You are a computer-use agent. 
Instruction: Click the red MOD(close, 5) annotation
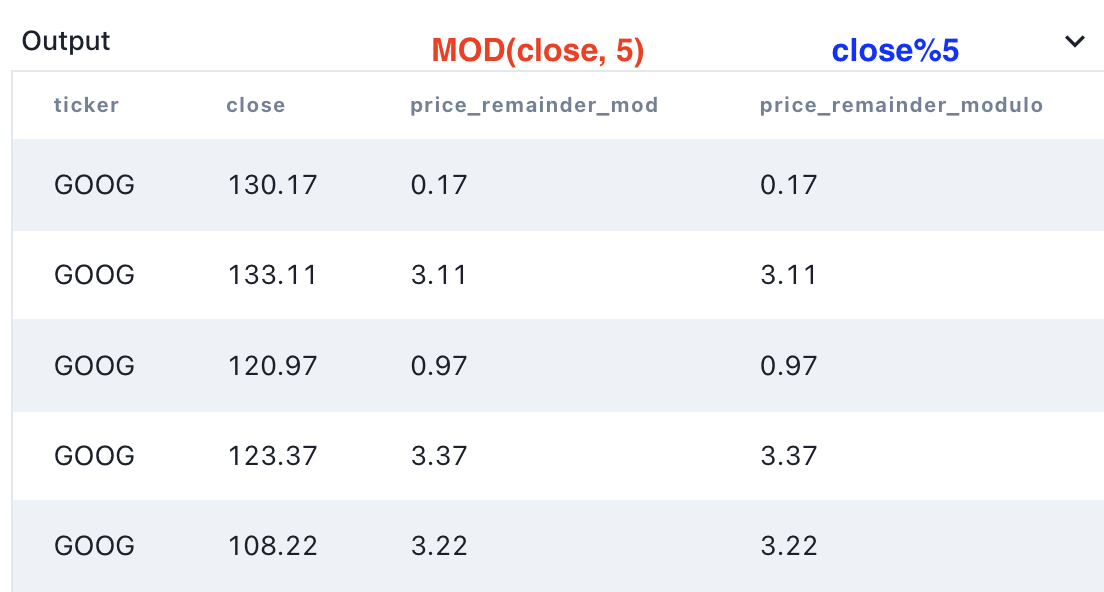(x=538, y=51)
